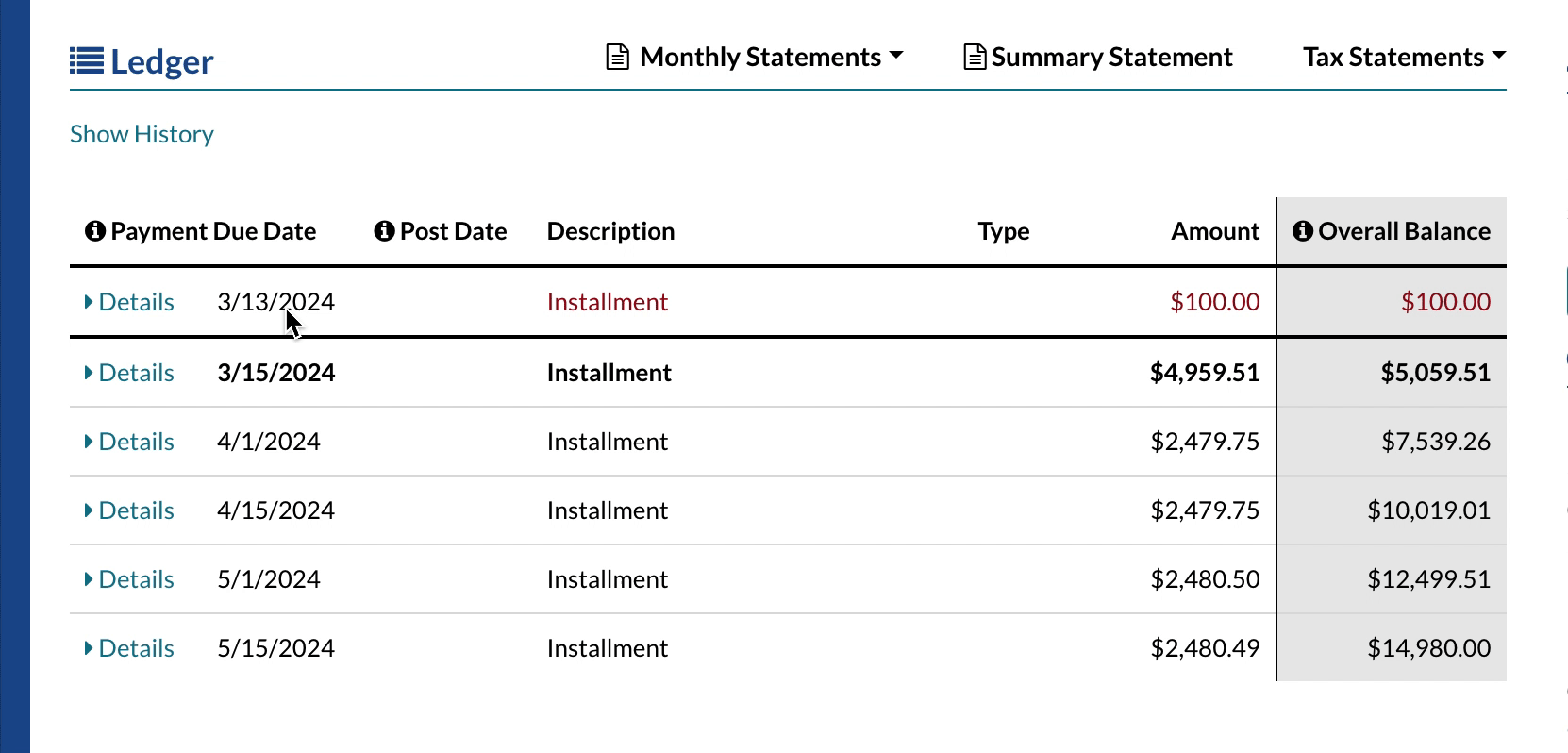
Task: Open Details link for 5/1/2024 payment
Action: 136,579
